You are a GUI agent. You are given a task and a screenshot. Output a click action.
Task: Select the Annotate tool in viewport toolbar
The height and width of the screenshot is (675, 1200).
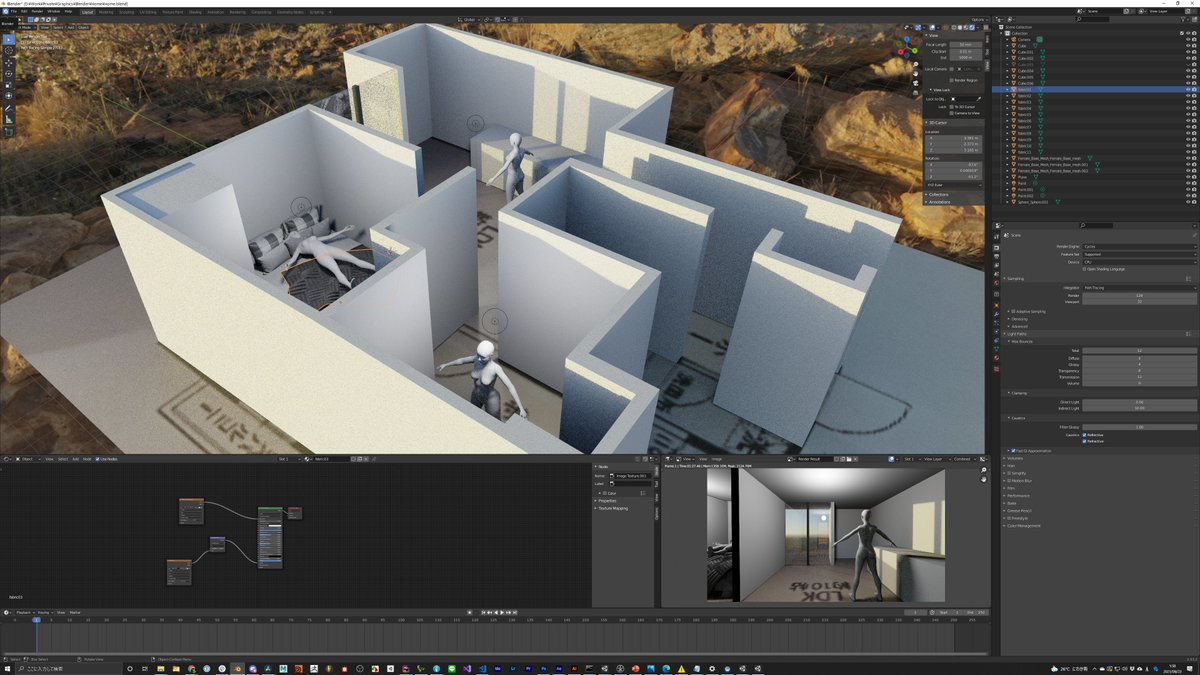coord(9,108)
